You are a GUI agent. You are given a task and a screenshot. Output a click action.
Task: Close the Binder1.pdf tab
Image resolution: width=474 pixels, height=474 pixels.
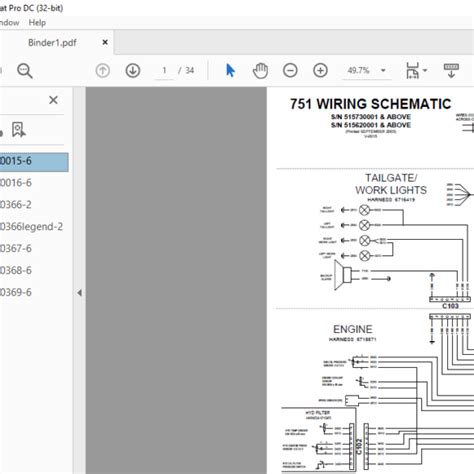105,42
